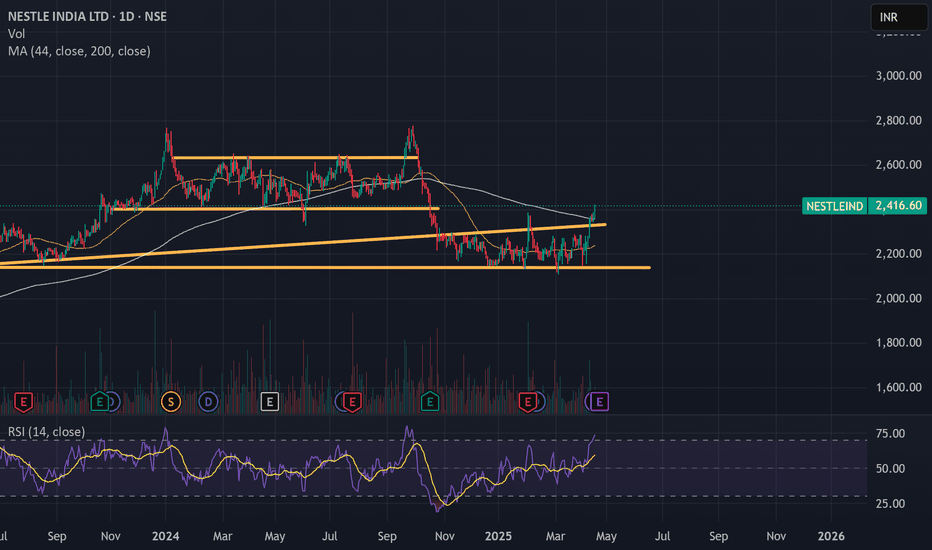Click the 3,000.00 price axis label
This screenshot has width=932, height=550.
pos(899,76)
